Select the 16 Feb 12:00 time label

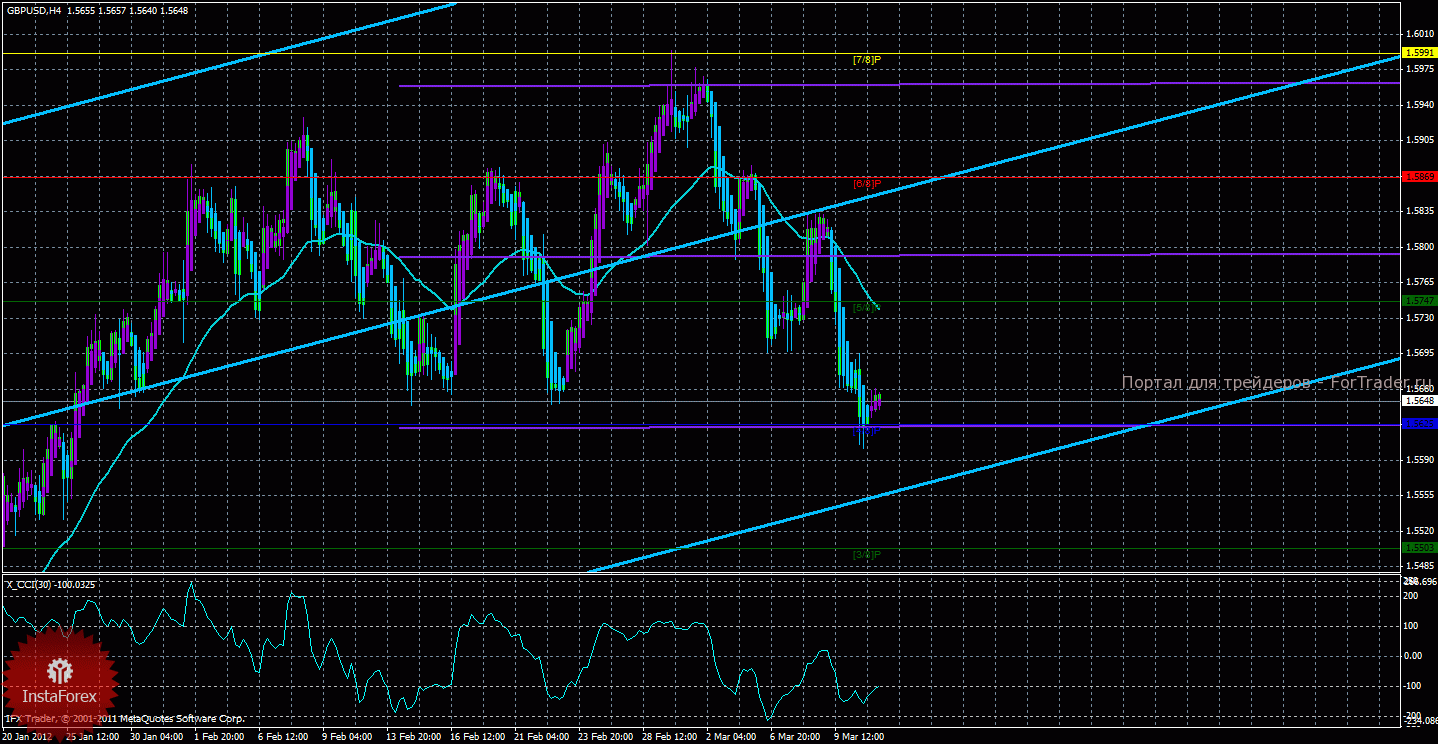[478, 736]
